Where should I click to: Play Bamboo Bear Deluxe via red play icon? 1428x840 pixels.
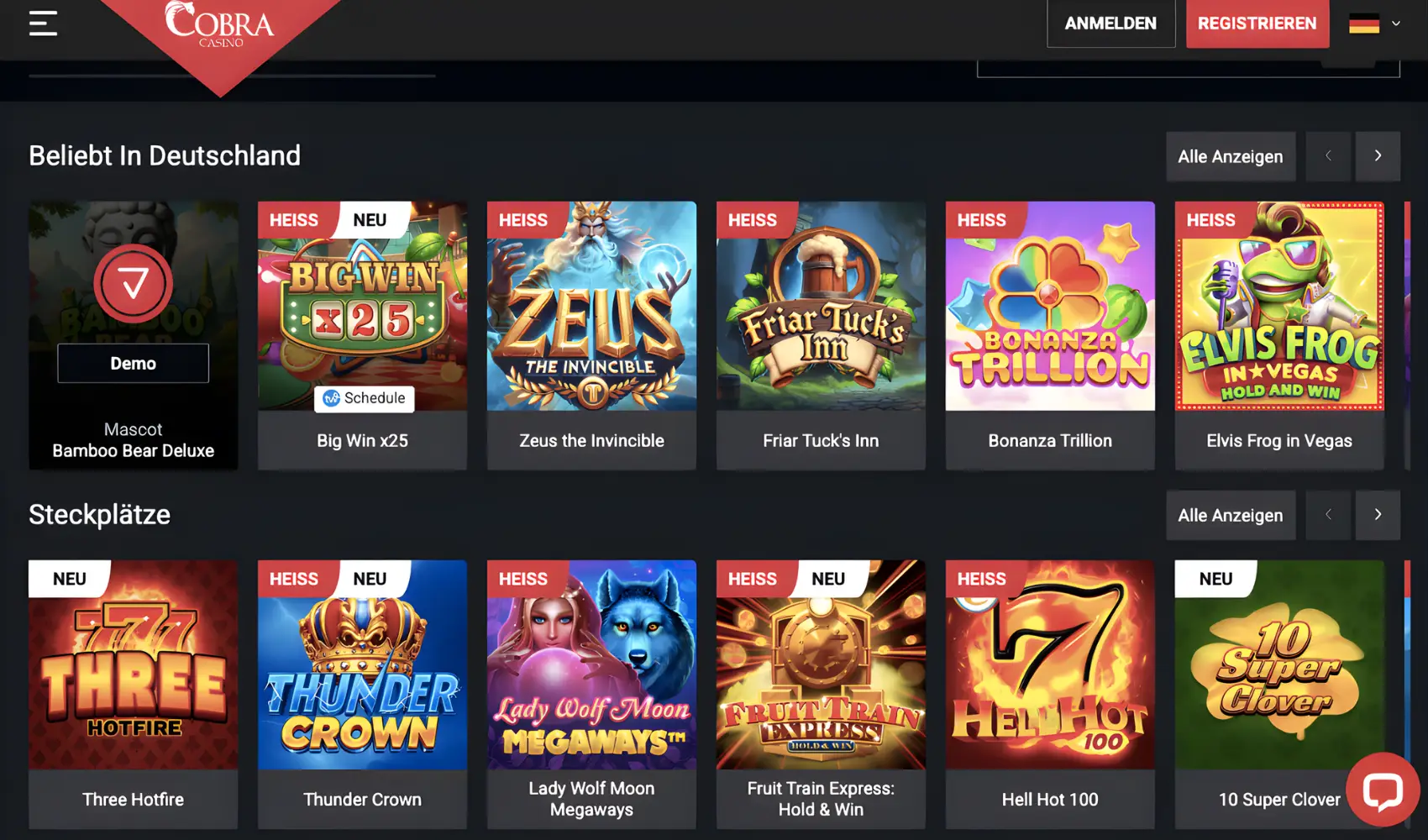click(x=134, y=284)
